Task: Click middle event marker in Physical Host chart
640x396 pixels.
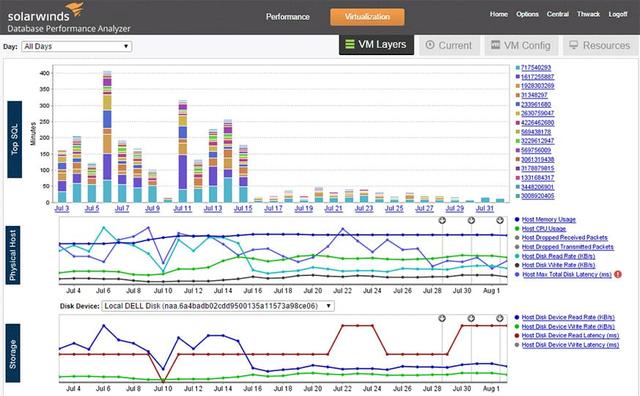Action: (x=471, y=220)
